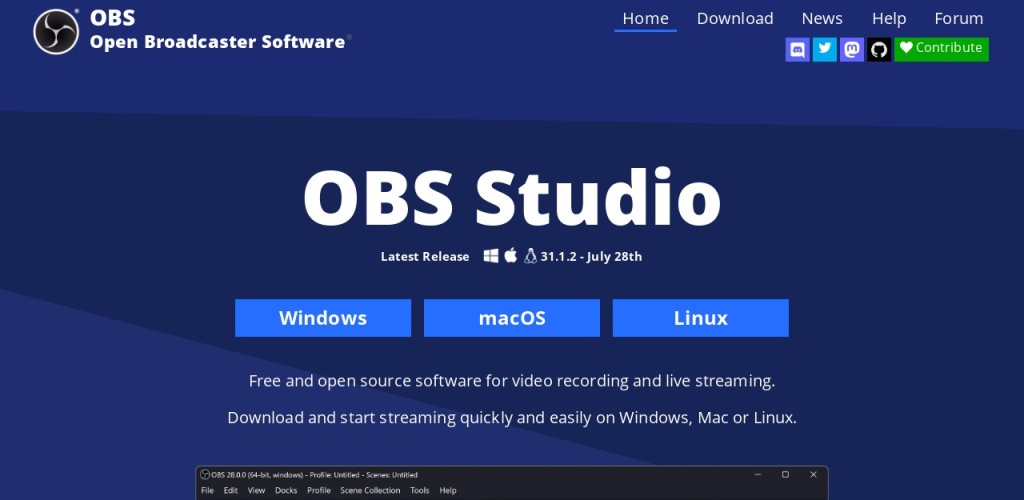The image size is (1024, 500).
Task: Click the Open Broadcaster Software title link
Action: click(219, 41)
